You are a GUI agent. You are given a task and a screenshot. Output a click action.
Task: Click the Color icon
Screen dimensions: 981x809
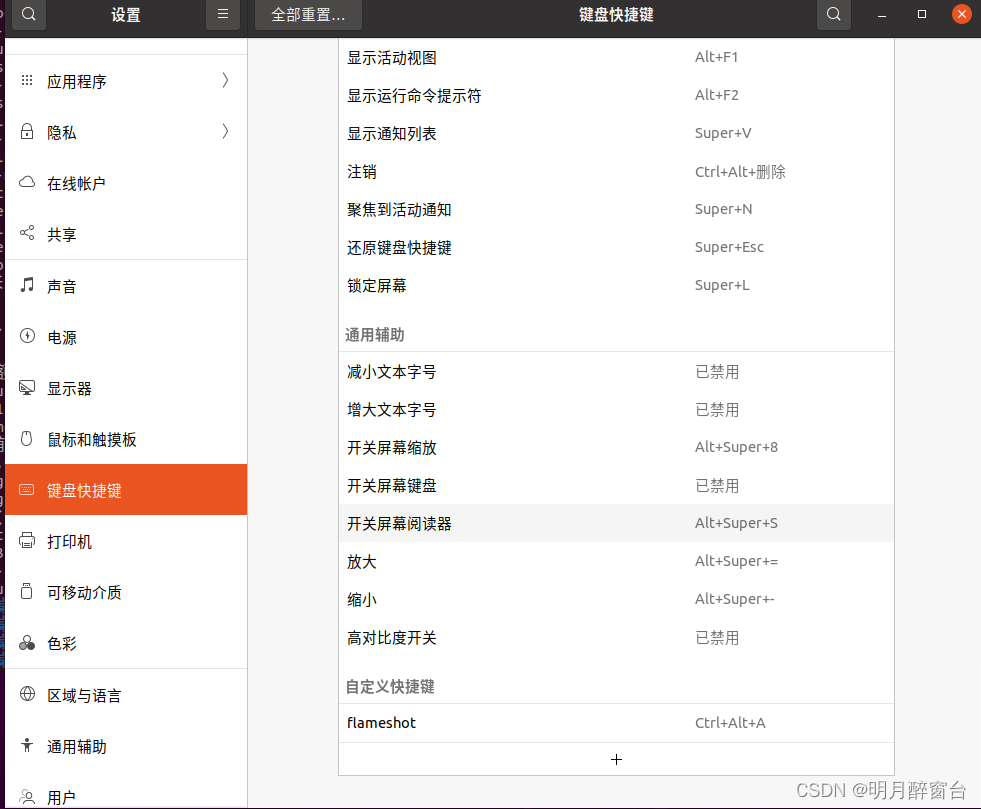click(x=27, y=643)
